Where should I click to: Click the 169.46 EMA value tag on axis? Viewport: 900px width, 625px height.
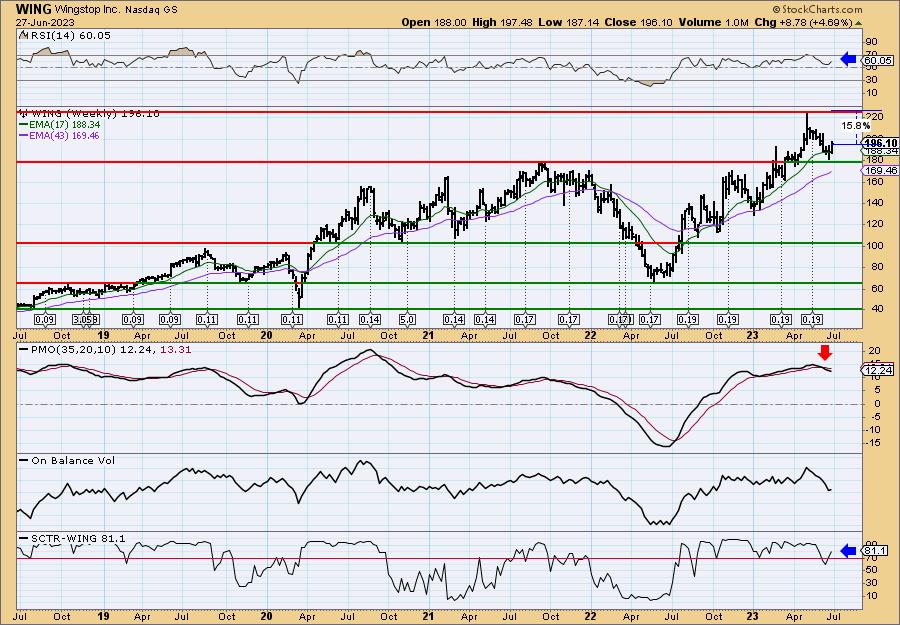(x=881, y=170)
